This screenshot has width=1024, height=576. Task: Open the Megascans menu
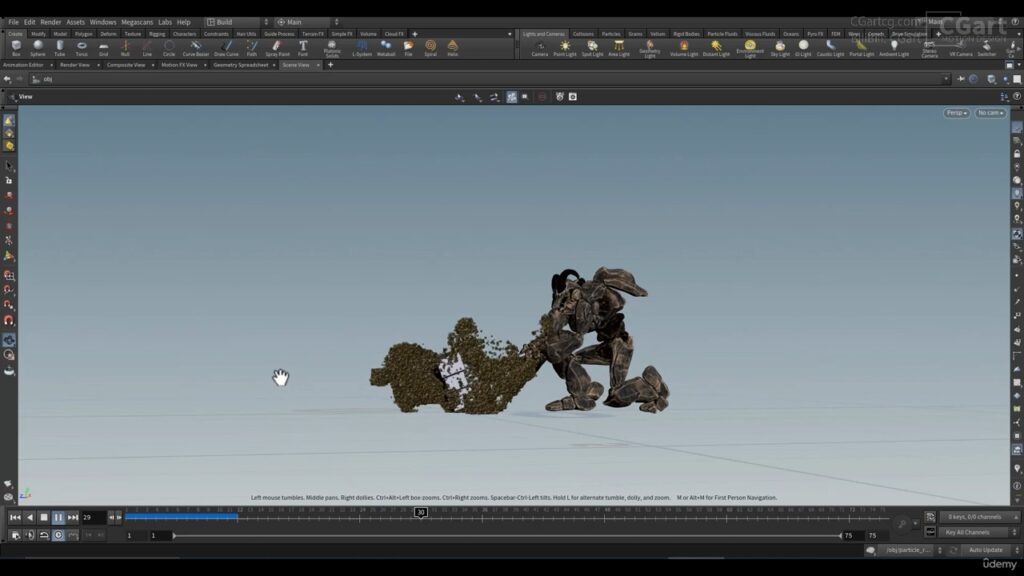coord(136,22)
